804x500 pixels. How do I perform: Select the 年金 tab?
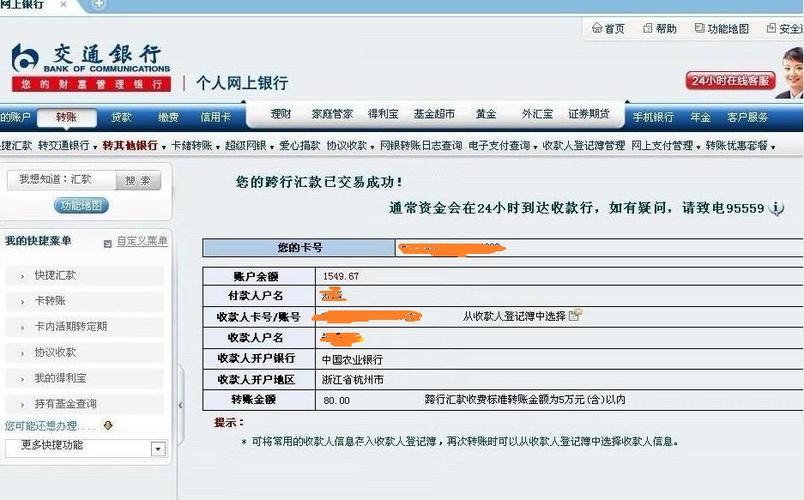[700, 117]
